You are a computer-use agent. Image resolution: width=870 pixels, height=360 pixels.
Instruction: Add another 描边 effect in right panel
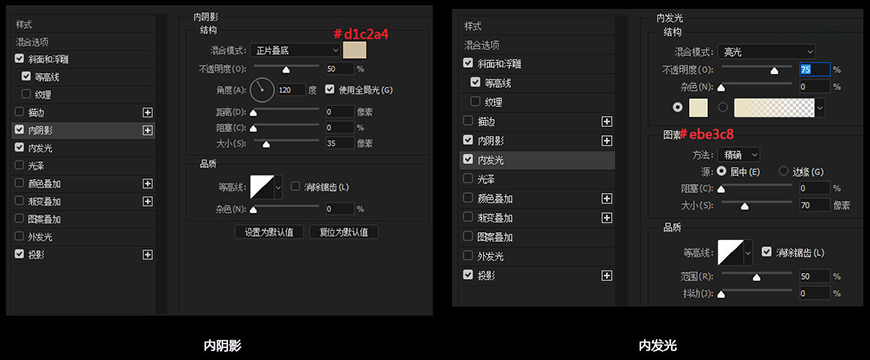click(607, 121)
